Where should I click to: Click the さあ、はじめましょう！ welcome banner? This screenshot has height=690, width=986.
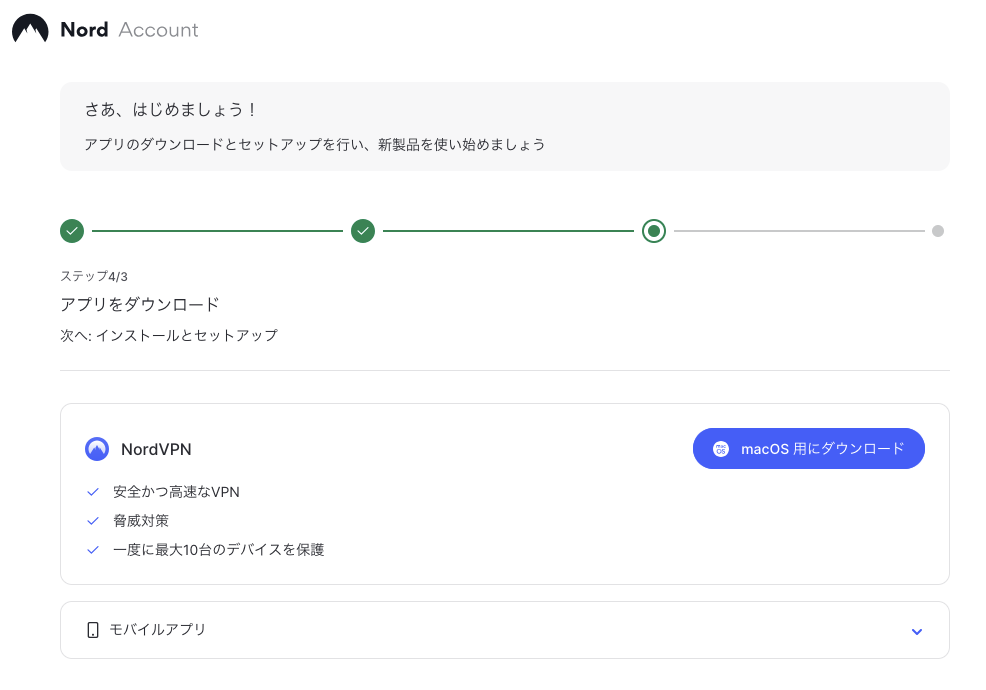click(505, 126)
